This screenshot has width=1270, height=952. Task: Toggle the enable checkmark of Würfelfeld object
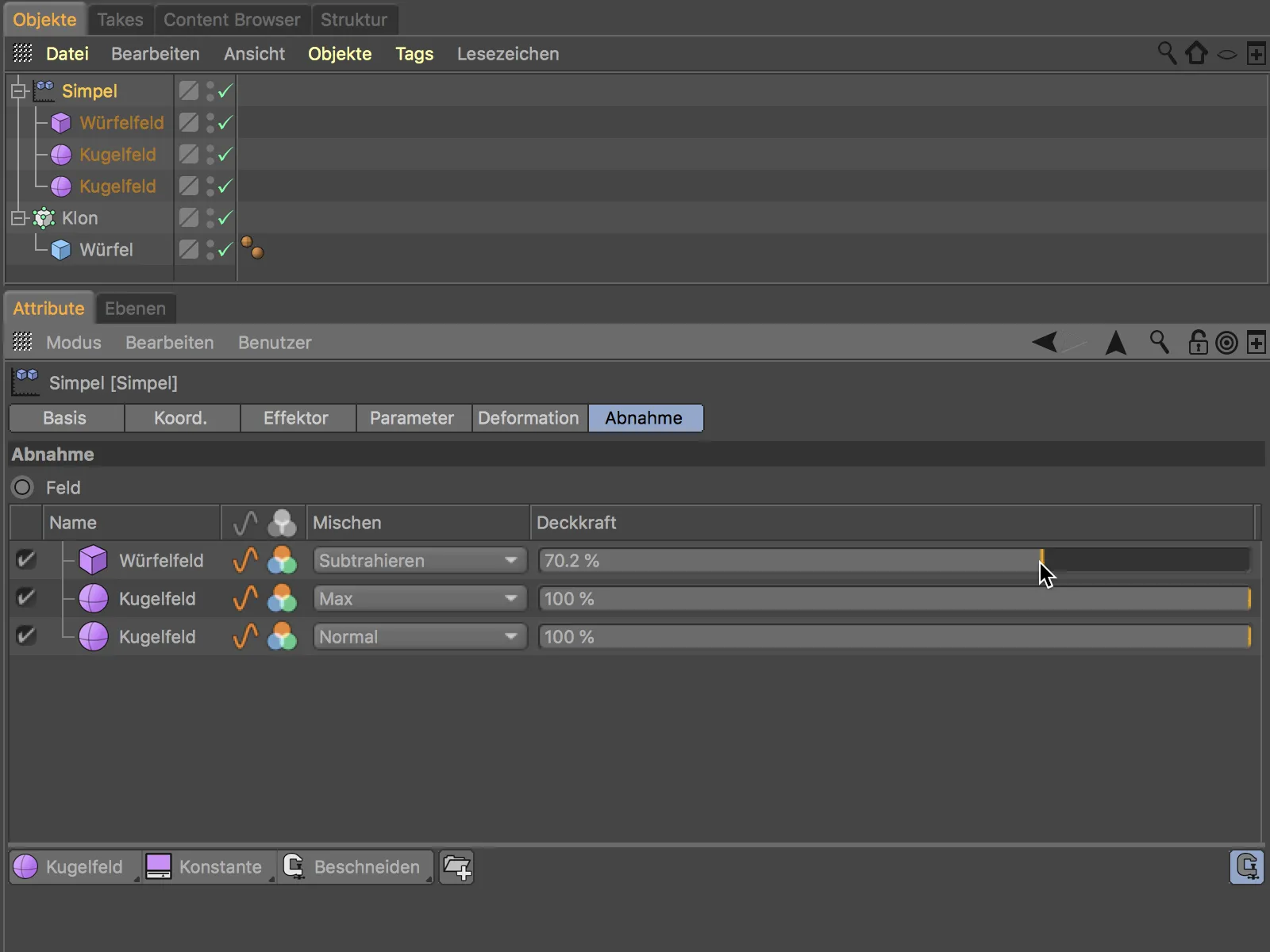coord(225,122)
